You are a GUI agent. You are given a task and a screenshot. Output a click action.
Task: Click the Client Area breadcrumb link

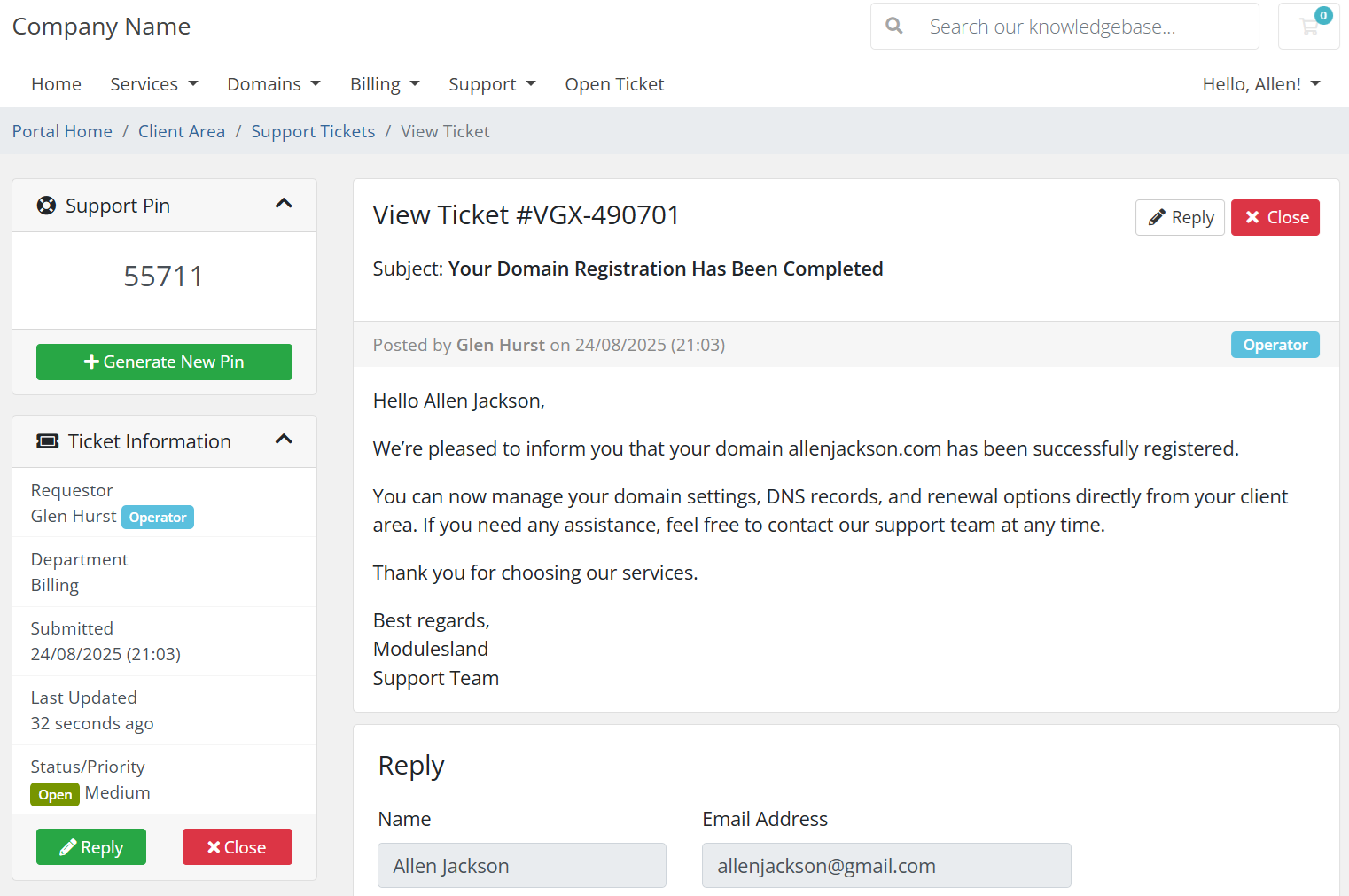point(182,131)
